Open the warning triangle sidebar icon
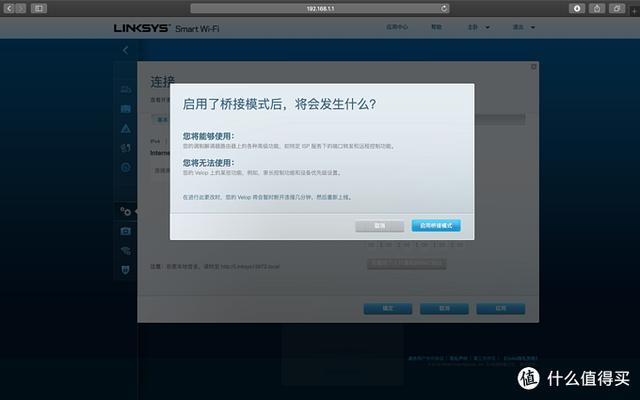The width and height of the screenshot is (640, 400). [x=126, y=129]
